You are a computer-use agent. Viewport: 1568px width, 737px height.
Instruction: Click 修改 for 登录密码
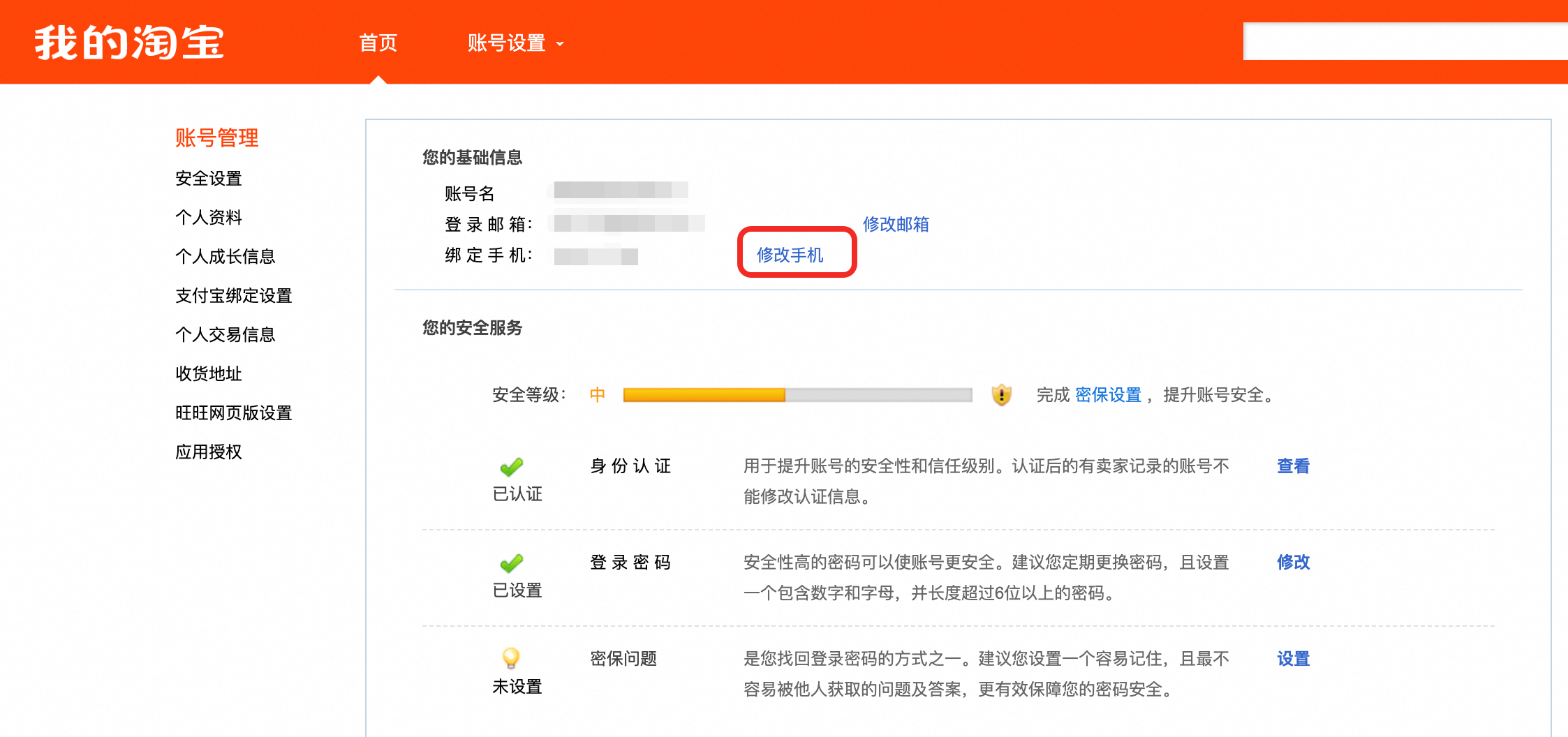point(1293,563)
